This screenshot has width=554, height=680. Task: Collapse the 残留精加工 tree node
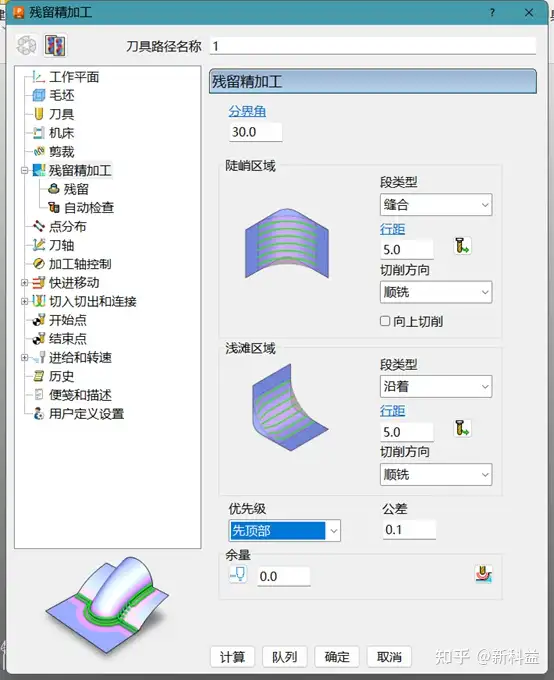pyautogui.click(x=25, y=170)
